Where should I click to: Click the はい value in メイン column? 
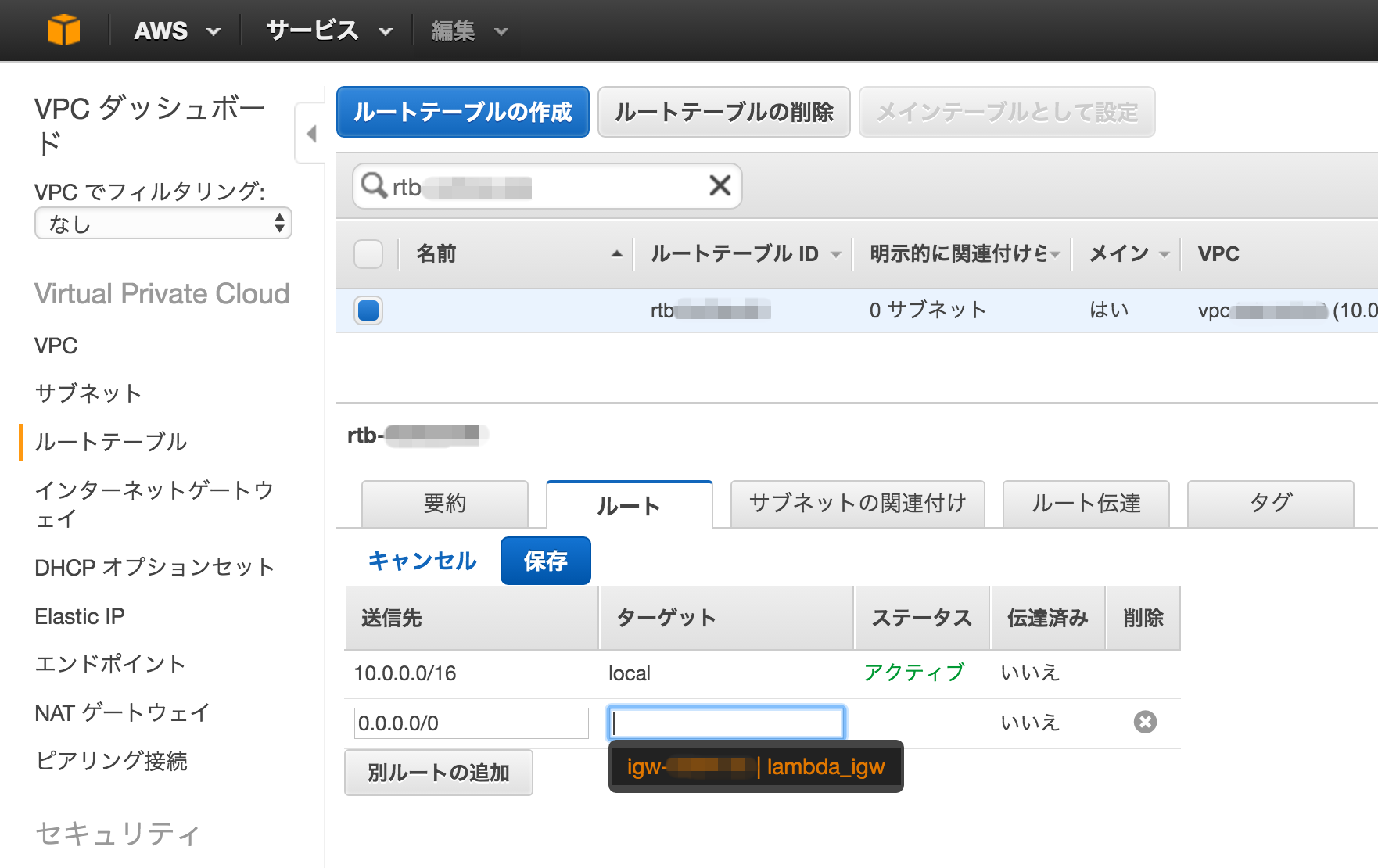tap(1109, 310)
